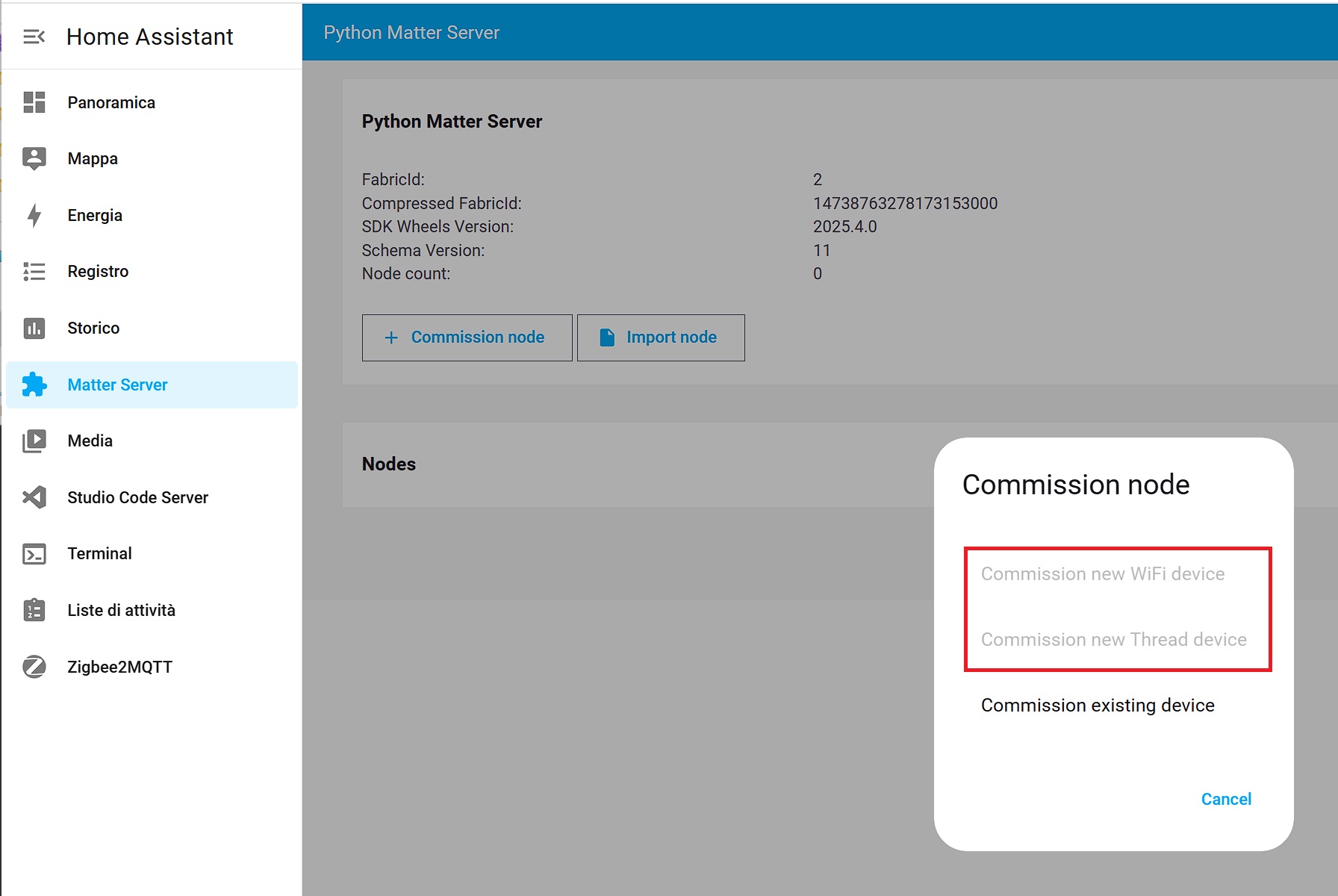Click the FabricId label
The height and width of the screenshot is (896, 1338).
point(393,179)
